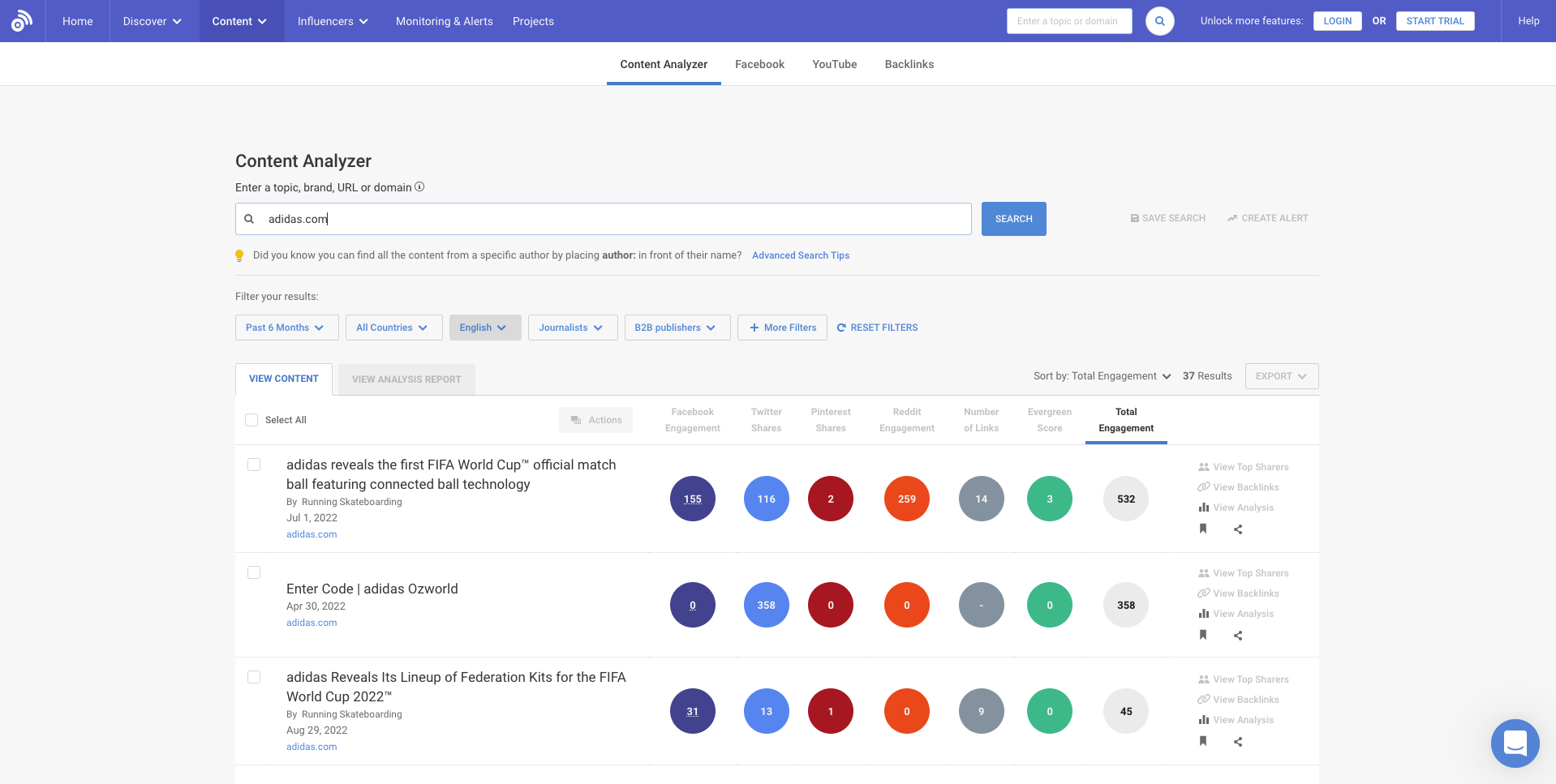This screenshot has height=784, width=1556.
Task: Go to Home in navigation
Action: pyautogui.click(x=78, y=21)
